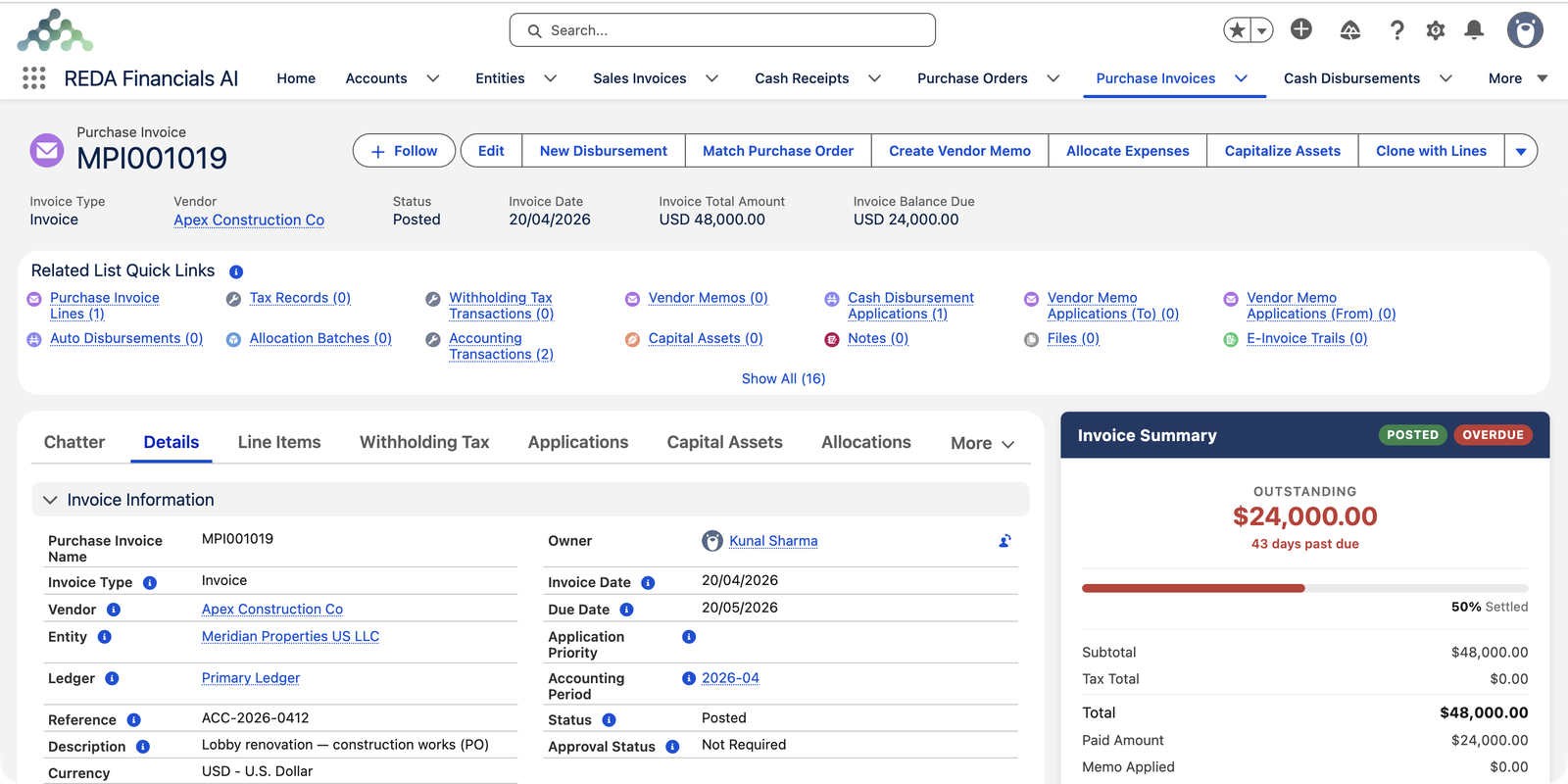Click the Due Date info tooltip icon

[x=627, y=610]
